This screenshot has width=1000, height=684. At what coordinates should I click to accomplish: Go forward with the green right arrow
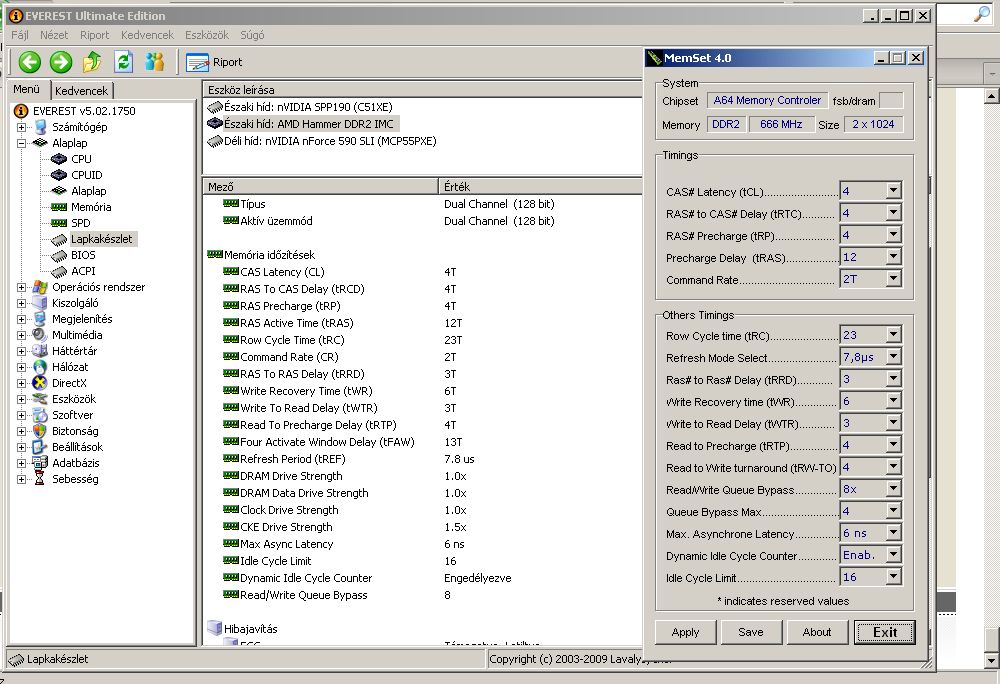pyautogui.click(x=61, y=62)
